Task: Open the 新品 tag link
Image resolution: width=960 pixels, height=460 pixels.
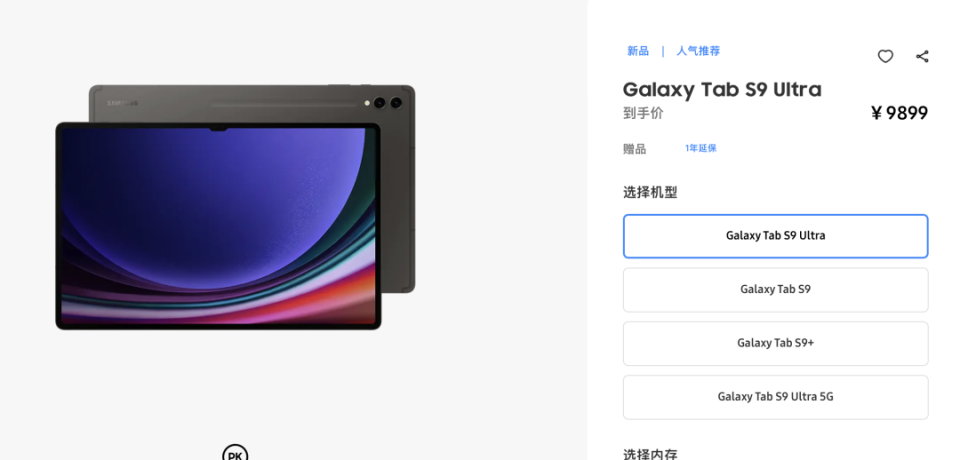Action: pos(638,51)
